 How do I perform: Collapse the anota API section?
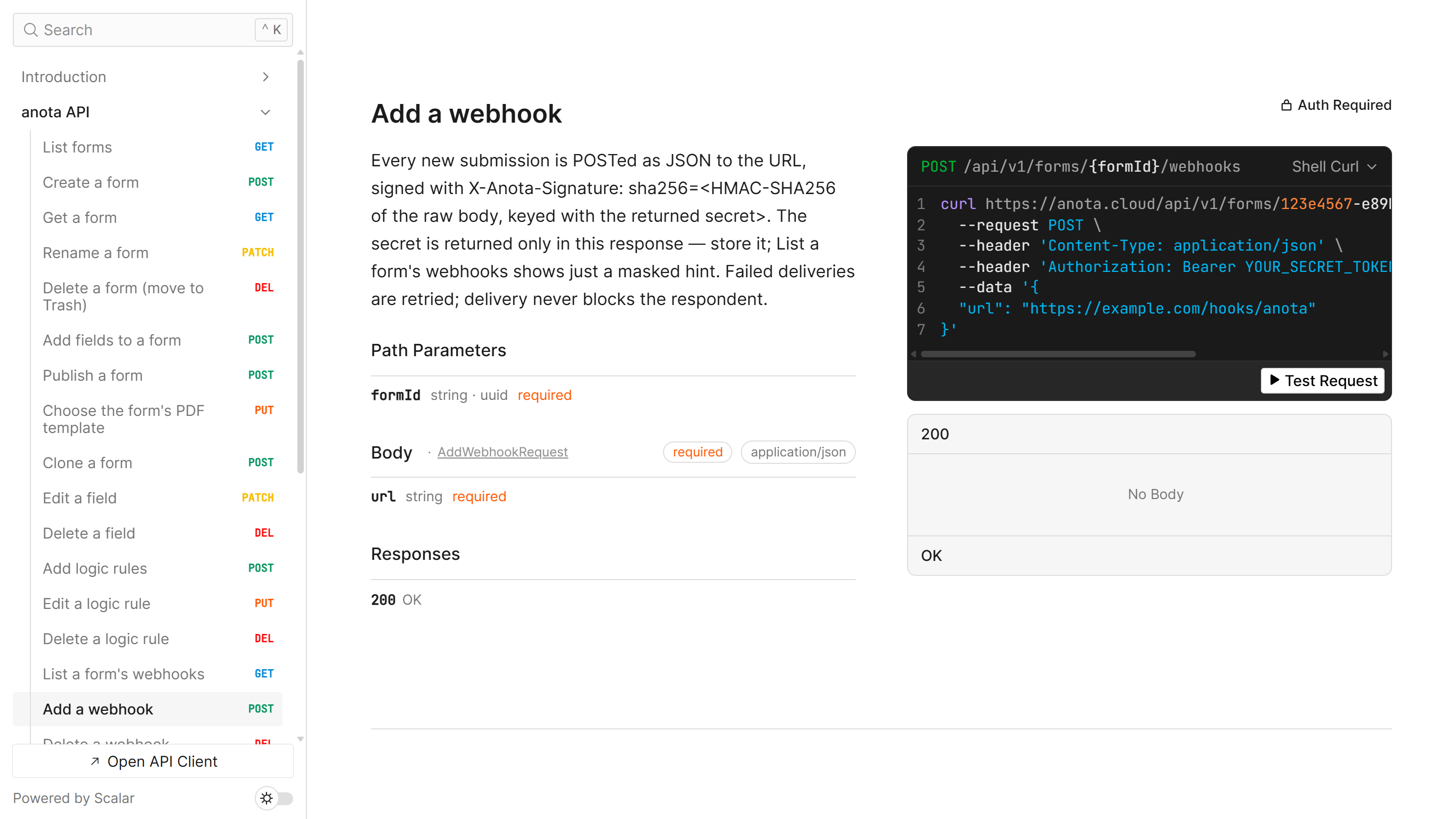tap(147, 112)
